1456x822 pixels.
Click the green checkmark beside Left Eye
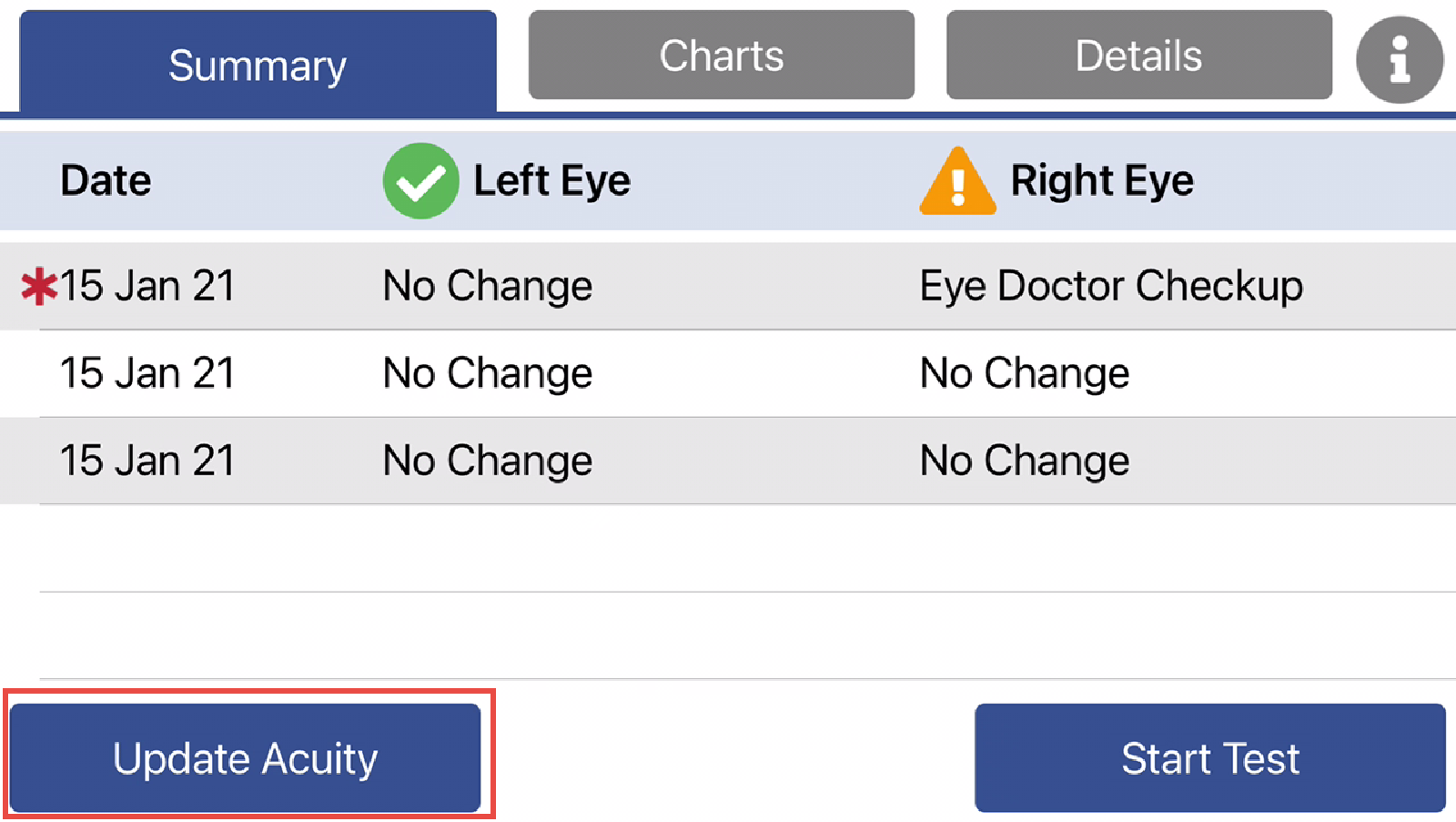420,181
